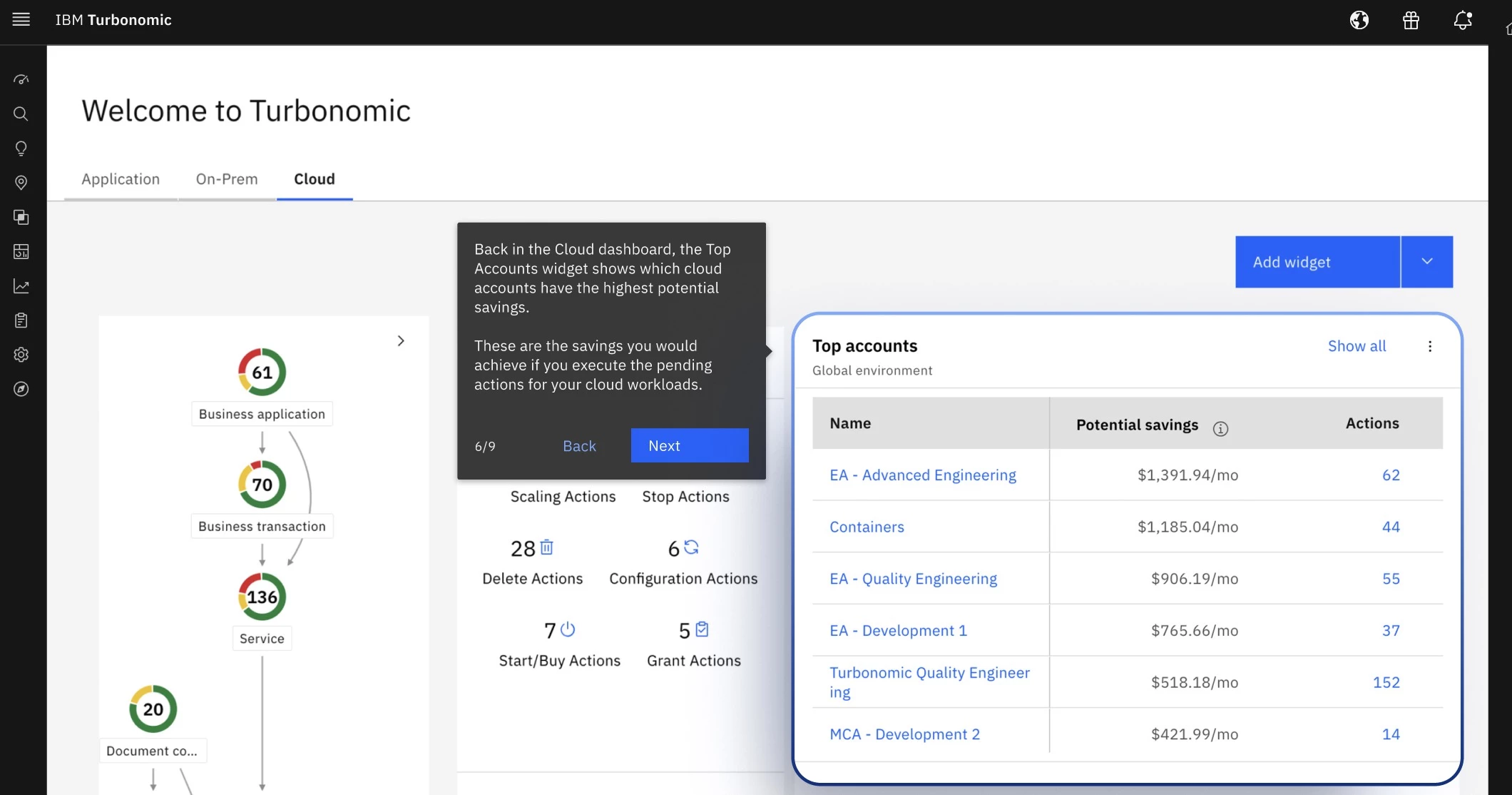Expand supply chain panel chevron
Screen dimensions: 1512x795
click(401, 341)
